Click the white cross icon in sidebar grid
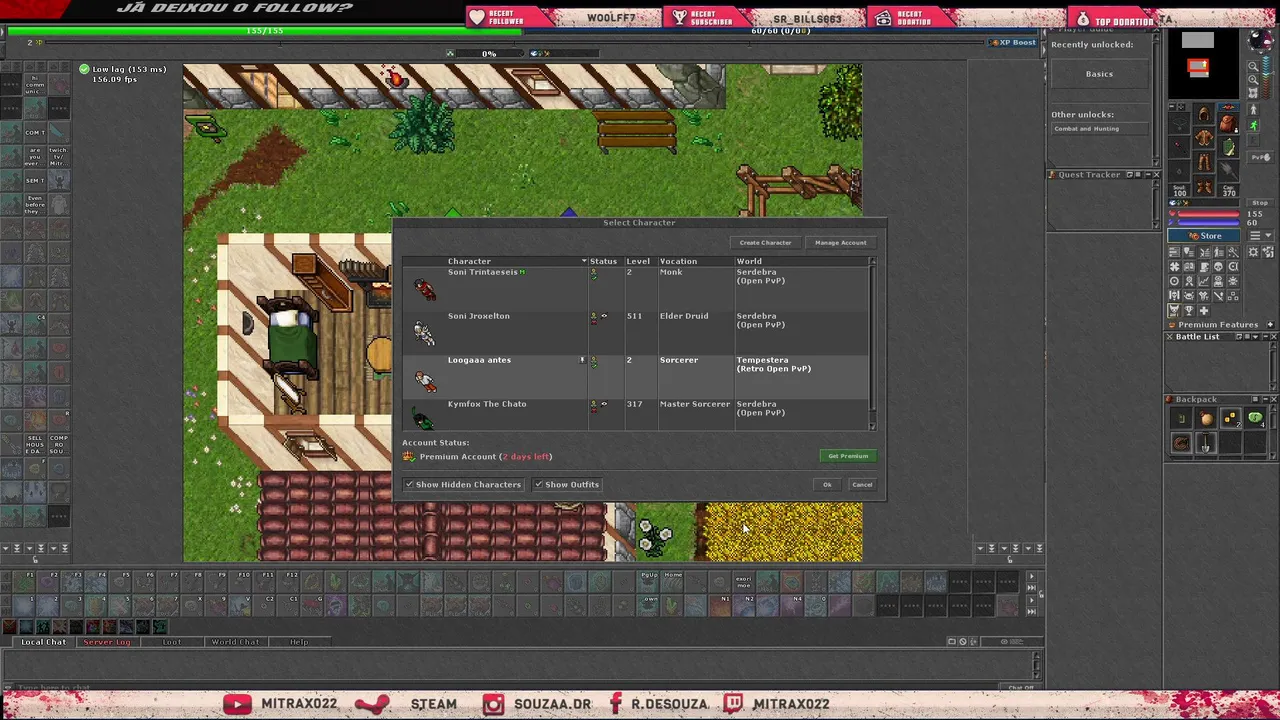This screenshot has width=1280, height=720. (x=1204, y=310)
